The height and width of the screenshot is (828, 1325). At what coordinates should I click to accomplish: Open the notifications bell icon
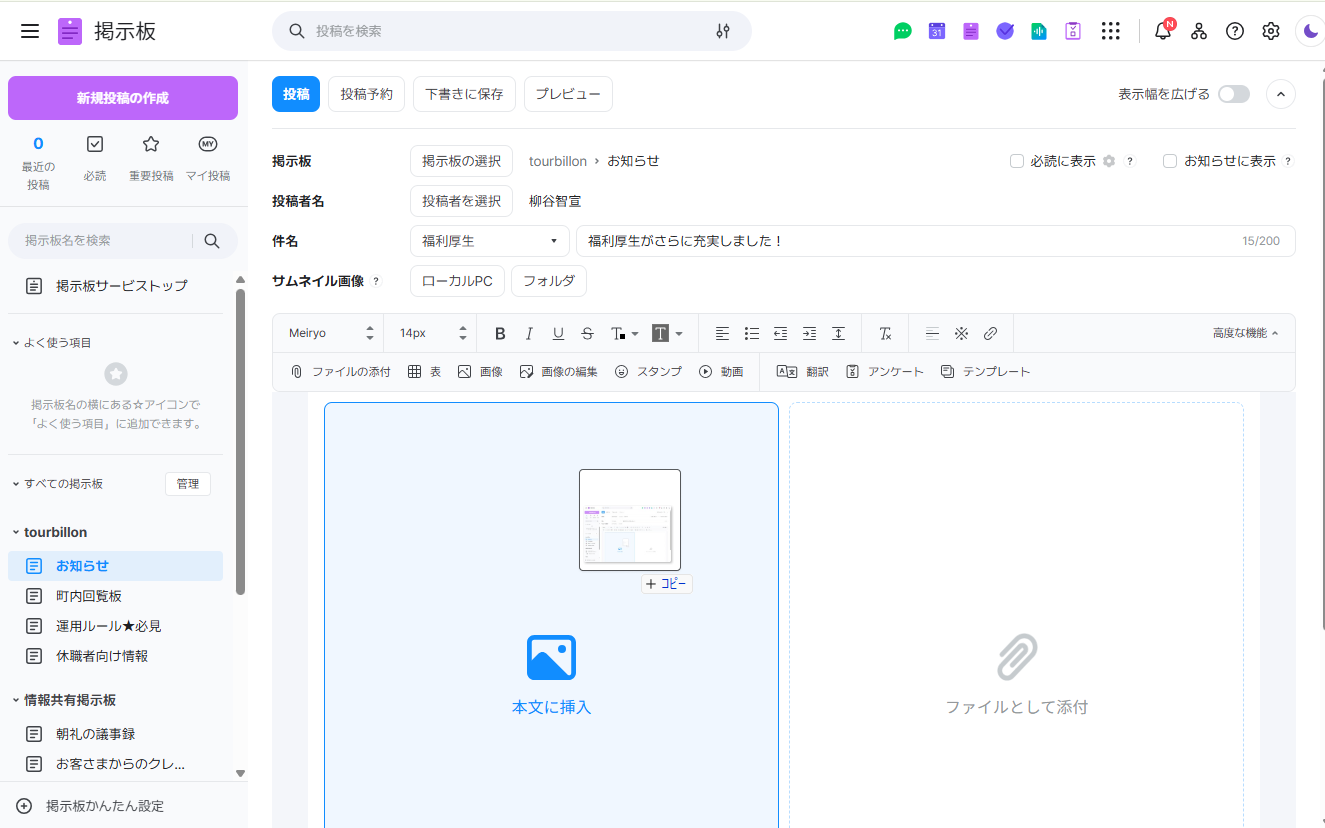pyautogui.click(x=1162, y=31)
